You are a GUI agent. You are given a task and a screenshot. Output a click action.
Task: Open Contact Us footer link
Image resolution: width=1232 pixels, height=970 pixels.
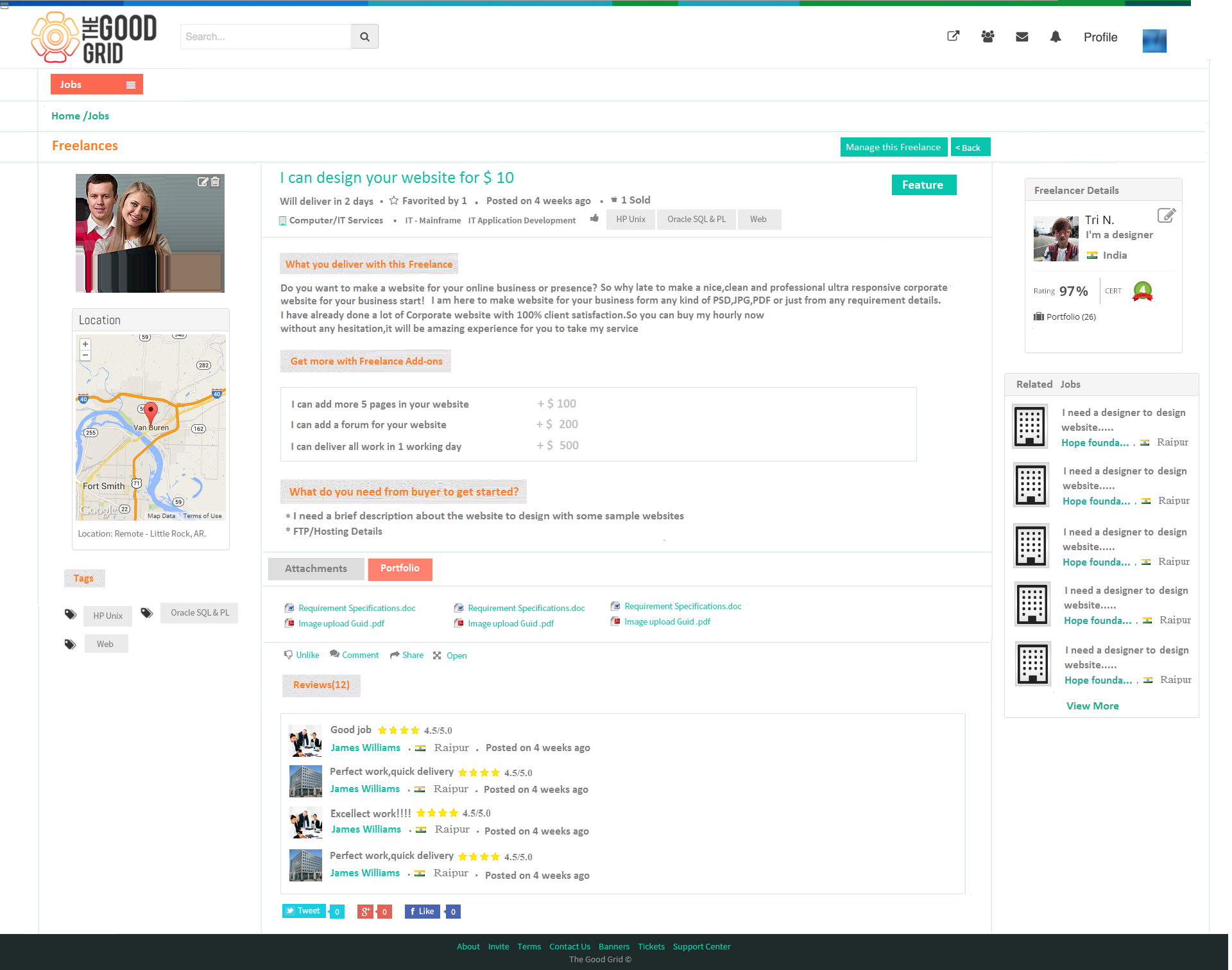pyautogui.click(x=570, y=946)
